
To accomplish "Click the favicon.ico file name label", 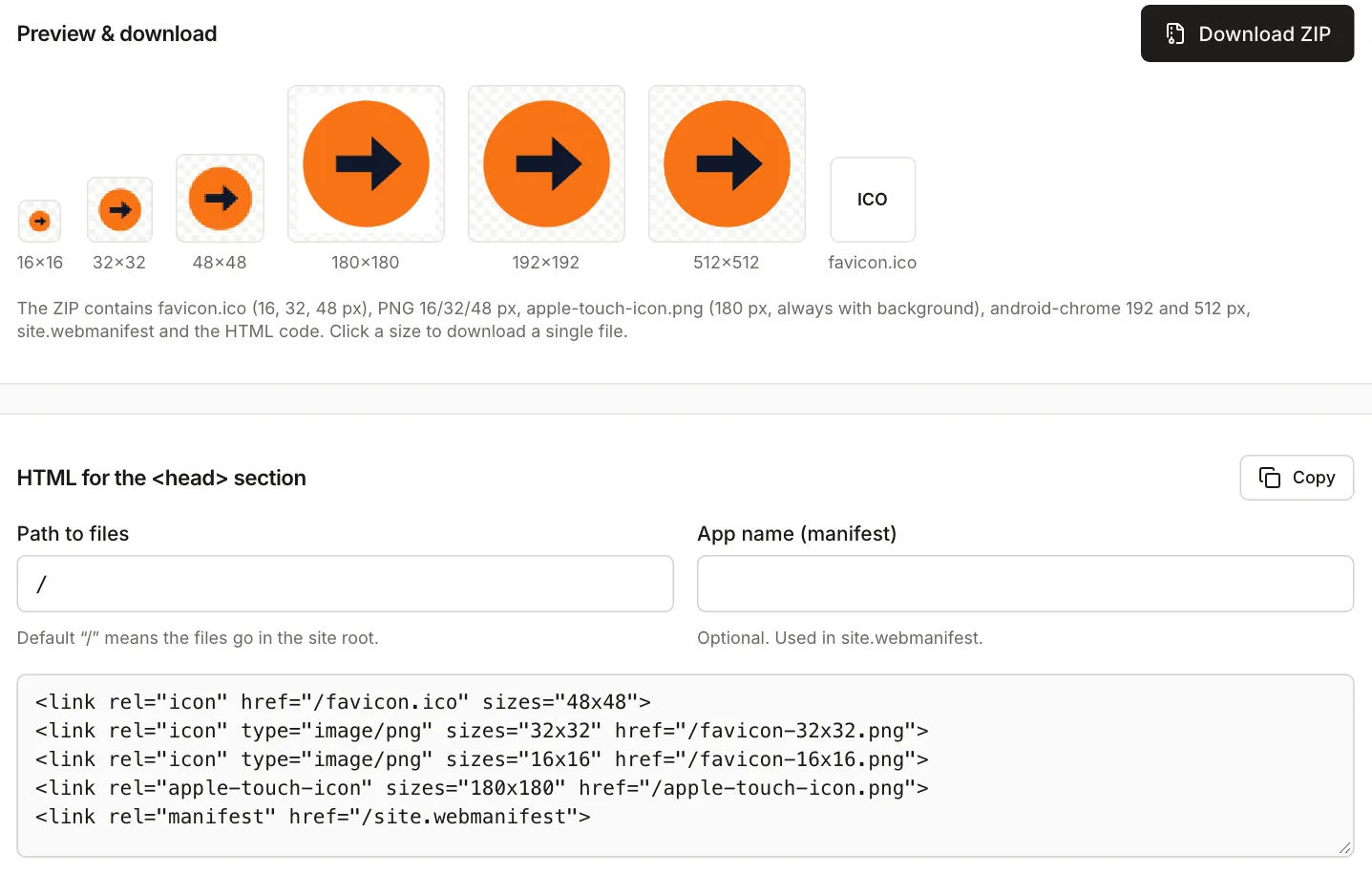I will pyautogui.click(x=873, y=263).
